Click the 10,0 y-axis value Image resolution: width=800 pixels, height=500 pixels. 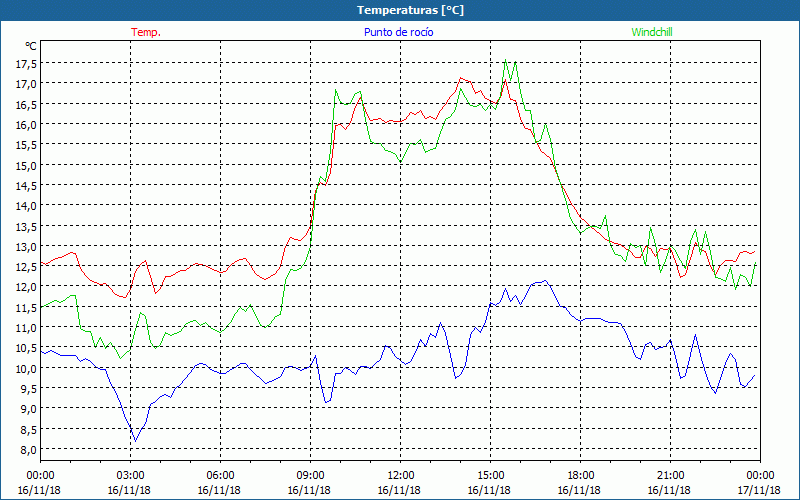point(26,368)
